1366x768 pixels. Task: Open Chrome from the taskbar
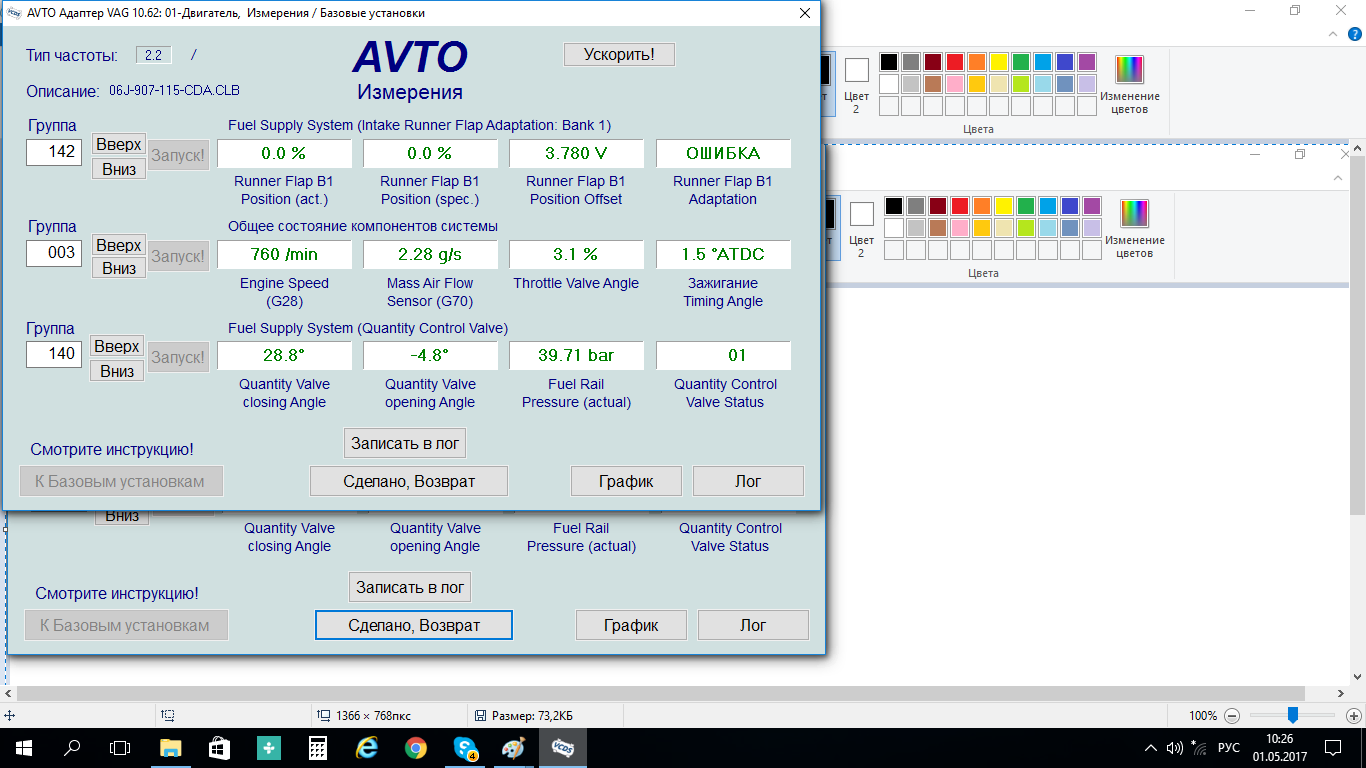(416, 747)
